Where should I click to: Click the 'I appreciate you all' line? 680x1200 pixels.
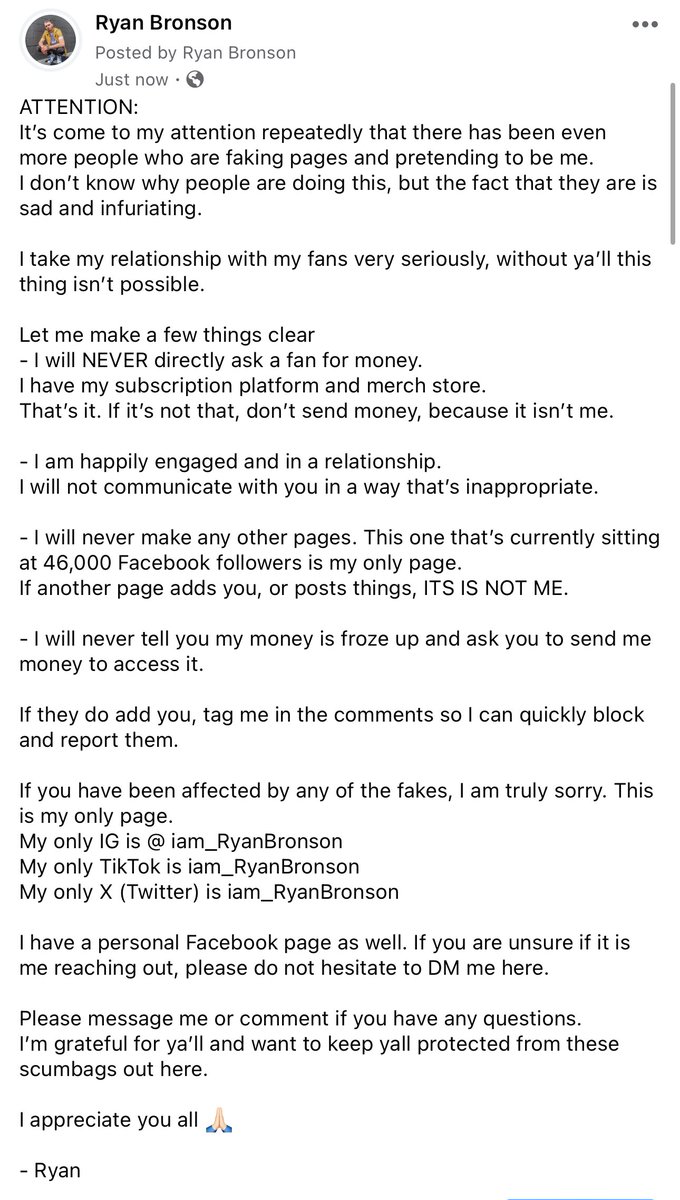pyautogui.click(x=109, y=1120)
